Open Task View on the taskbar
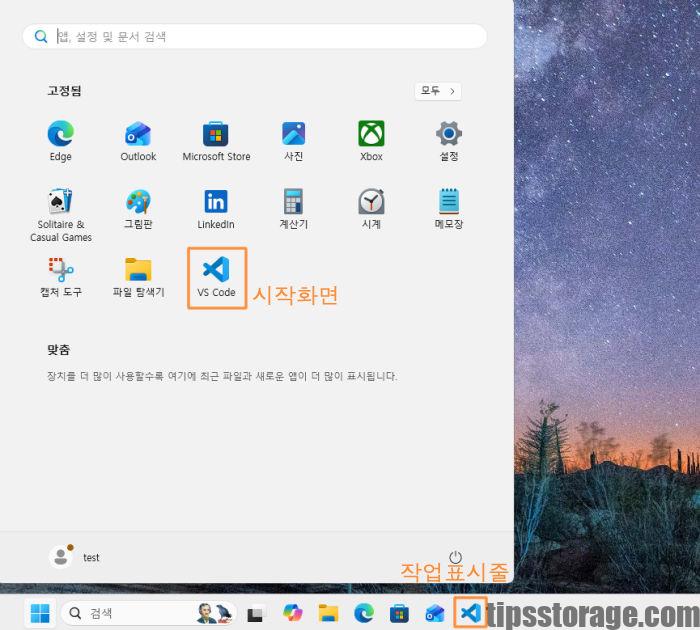700x630 pixels. tap(256, 613)
